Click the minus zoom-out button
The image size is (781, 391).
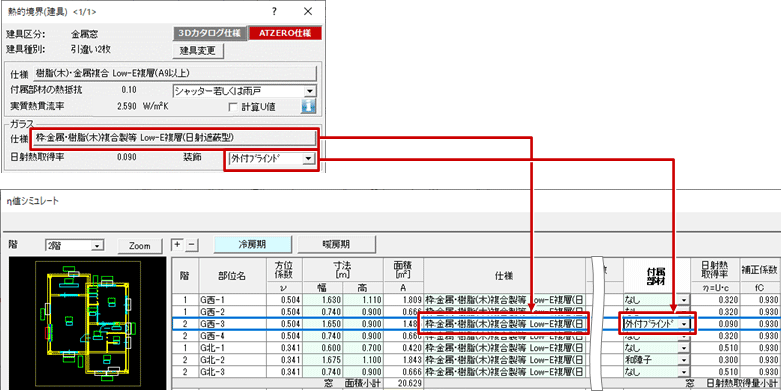coord(193,245)
